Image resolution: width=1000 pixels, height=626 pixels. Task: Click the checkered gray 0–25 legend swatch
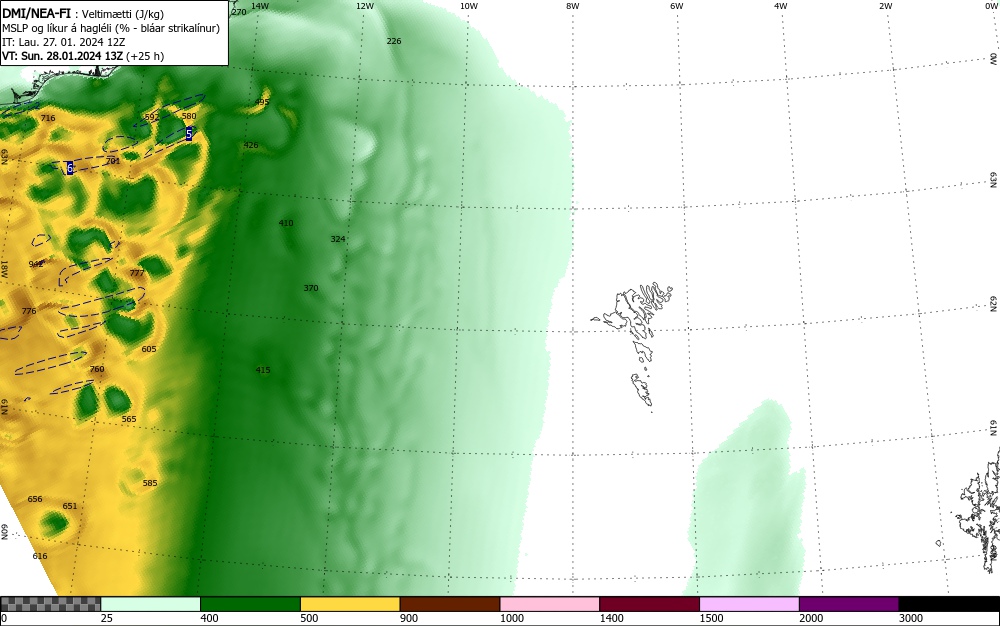click(50, 604)
